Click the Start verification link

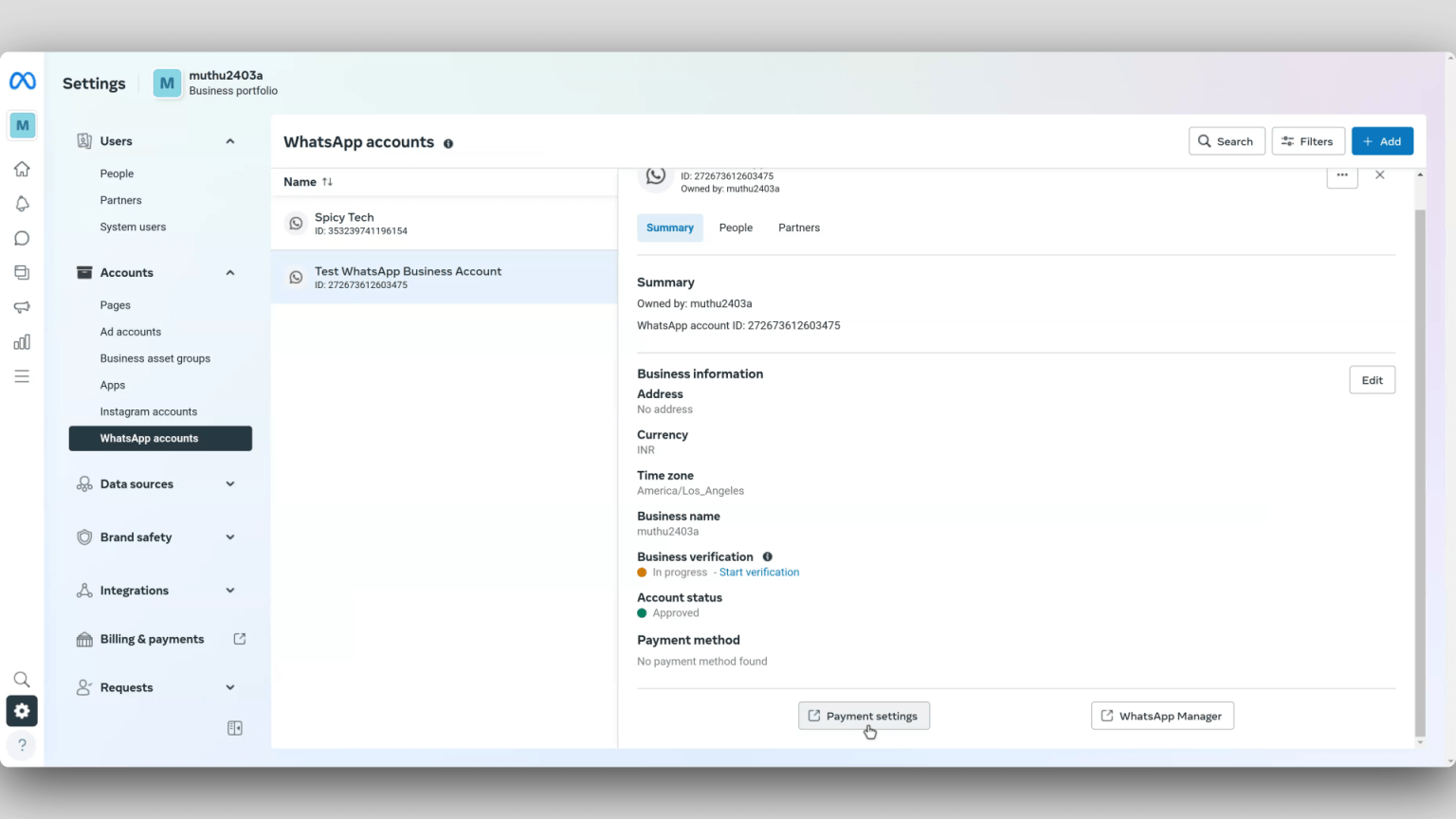click(759, 573)
